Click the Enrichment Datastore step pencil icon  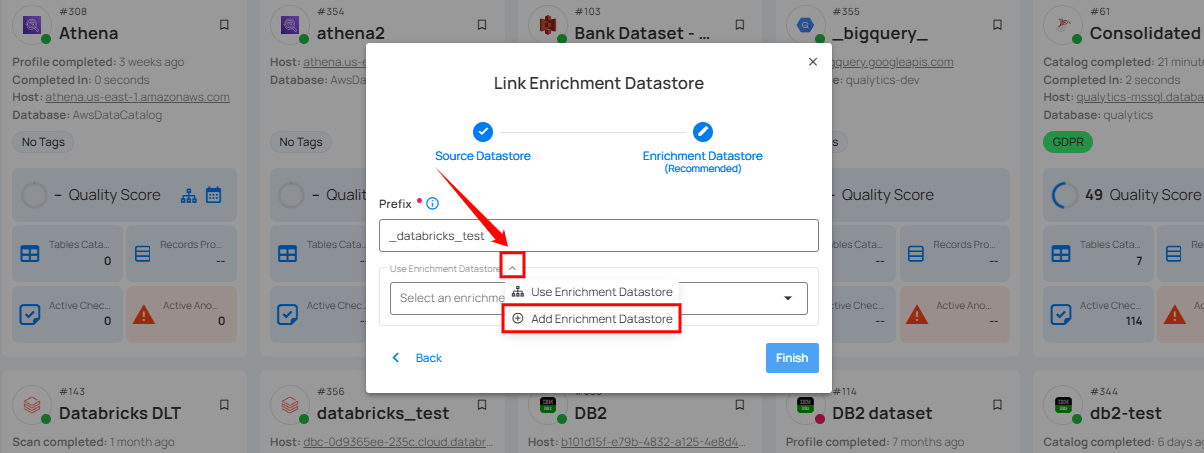click(x=703, y=131)
